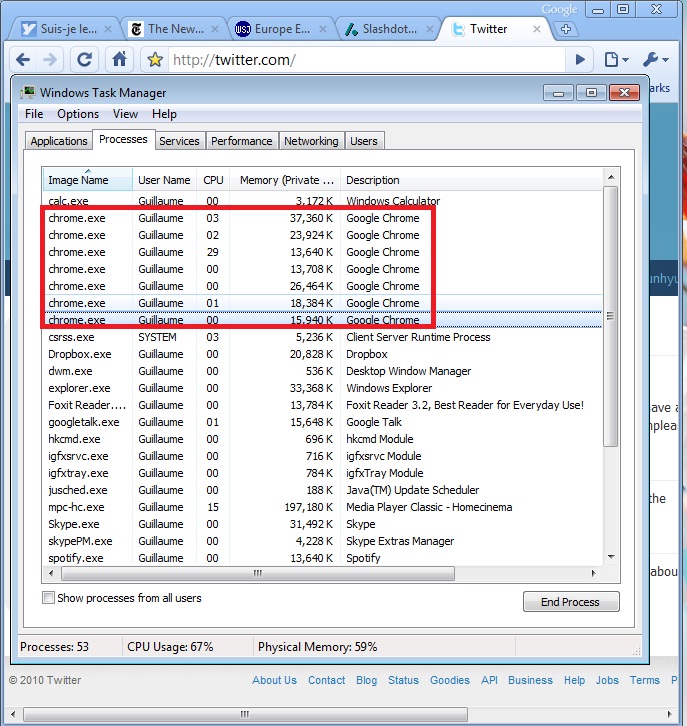Click Chrome page horizontal scrollbar thumb
Screen dimensions: 687x726
coord(245,714)
